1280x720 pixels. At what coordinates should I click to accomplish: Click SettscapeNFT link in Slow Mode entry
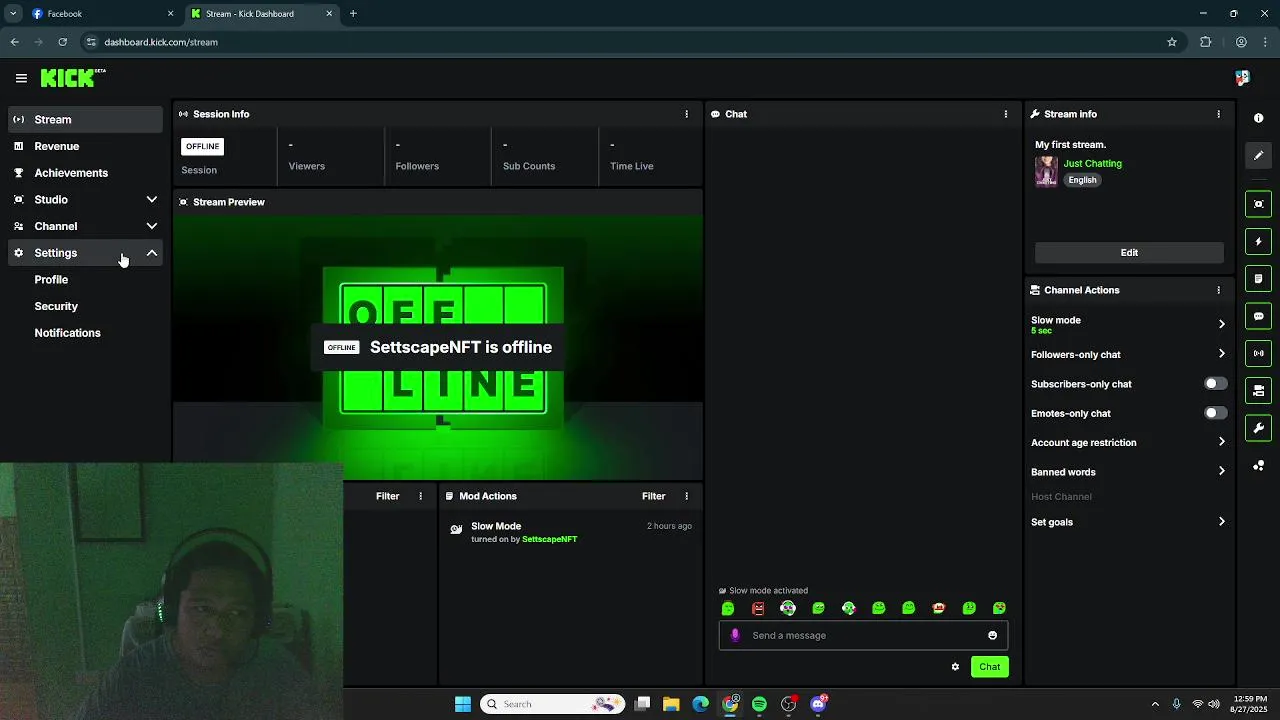(549, 539)
